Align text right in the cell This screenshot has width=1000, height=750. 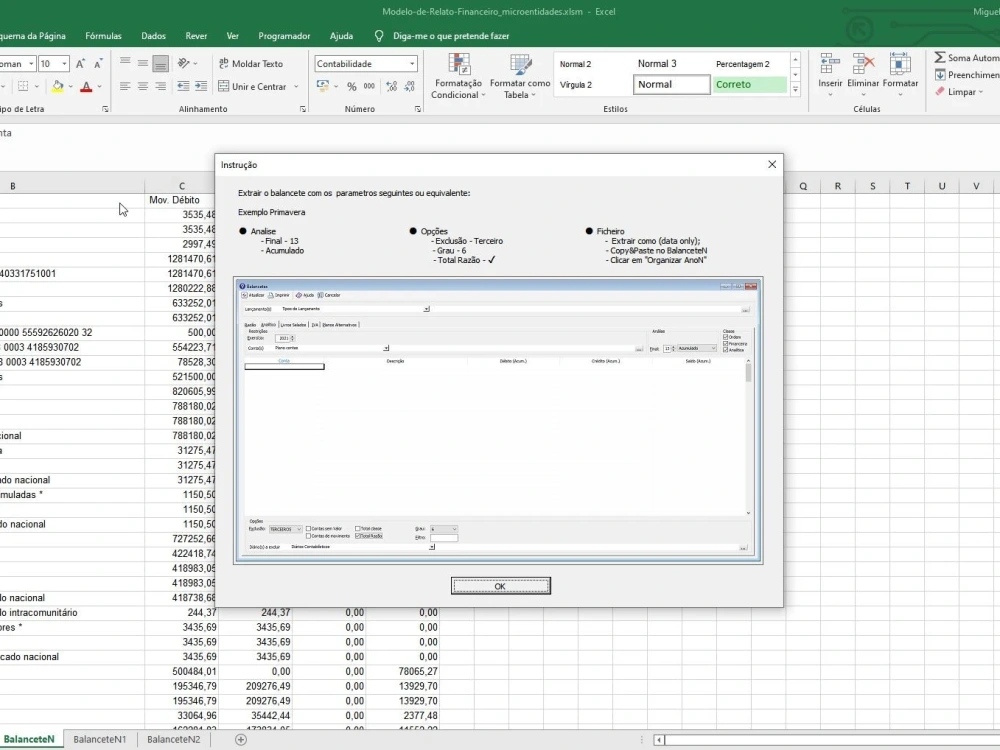161,86
